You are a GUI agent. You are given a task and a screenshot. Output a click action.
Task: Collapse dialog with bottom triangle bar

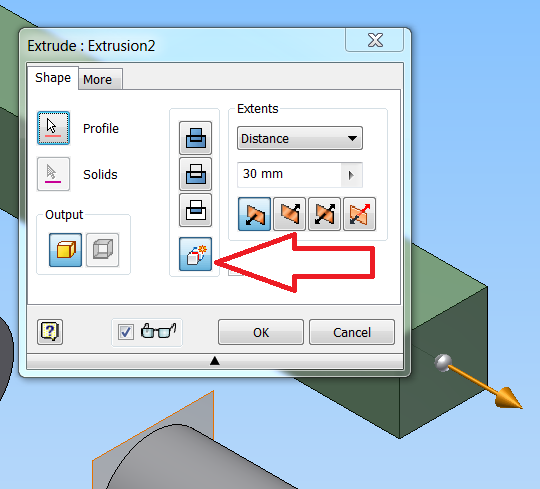pos(215,361)
